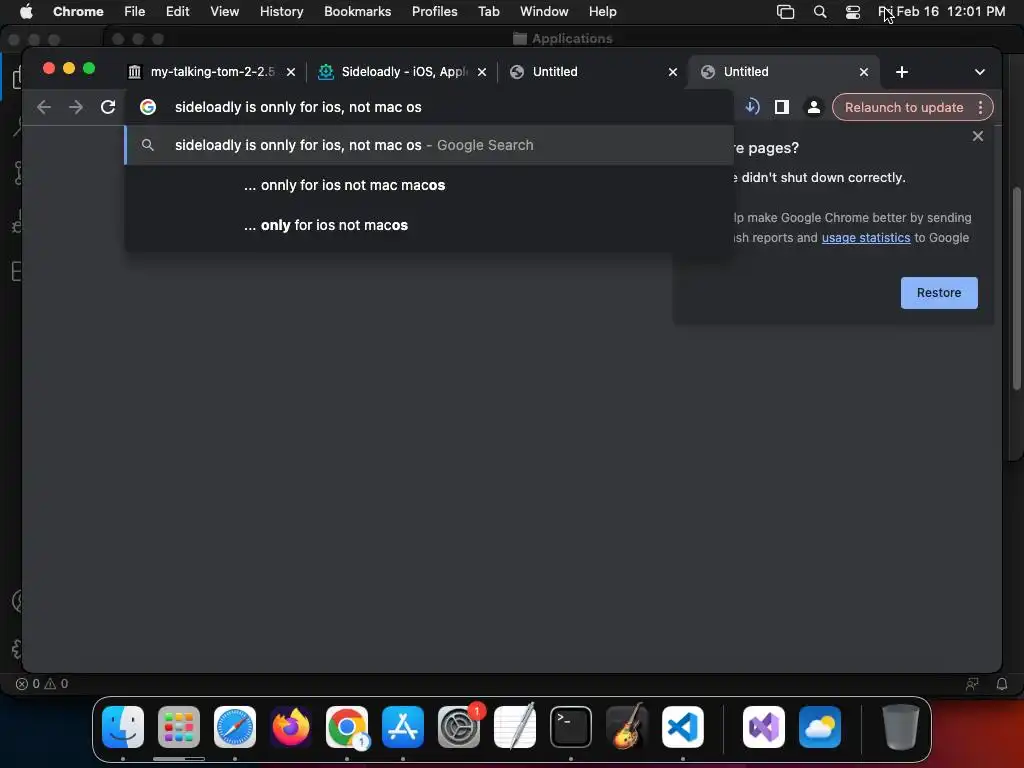
Task: Open the Help menu
Action: click(x=602, y=12)
